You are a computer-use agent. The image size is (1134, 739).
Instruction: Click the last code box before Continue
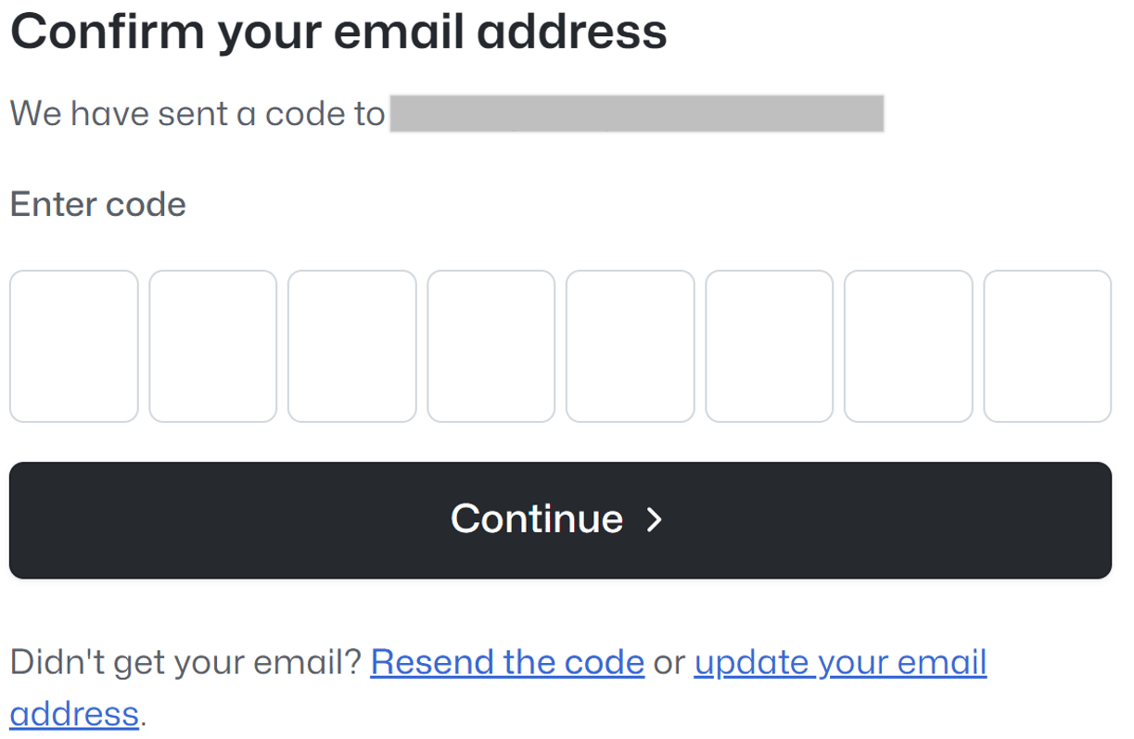click(x=1047, y=346)
